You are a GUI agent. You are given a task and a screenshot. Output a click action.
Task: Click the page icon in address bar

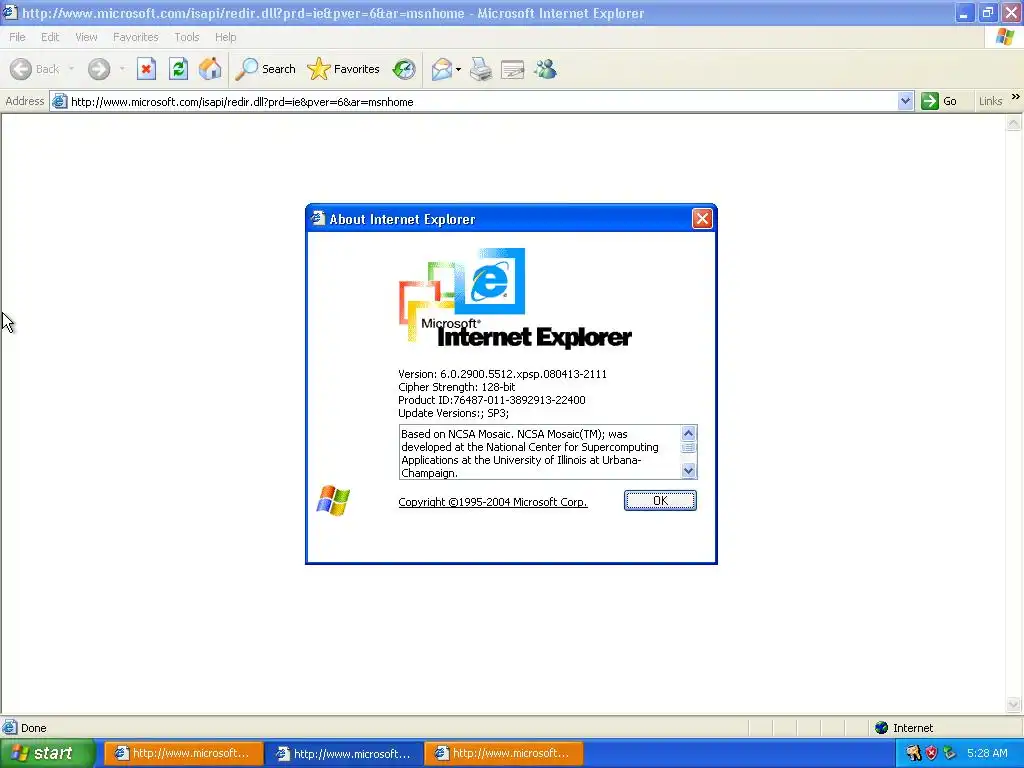tap(59, 101)
